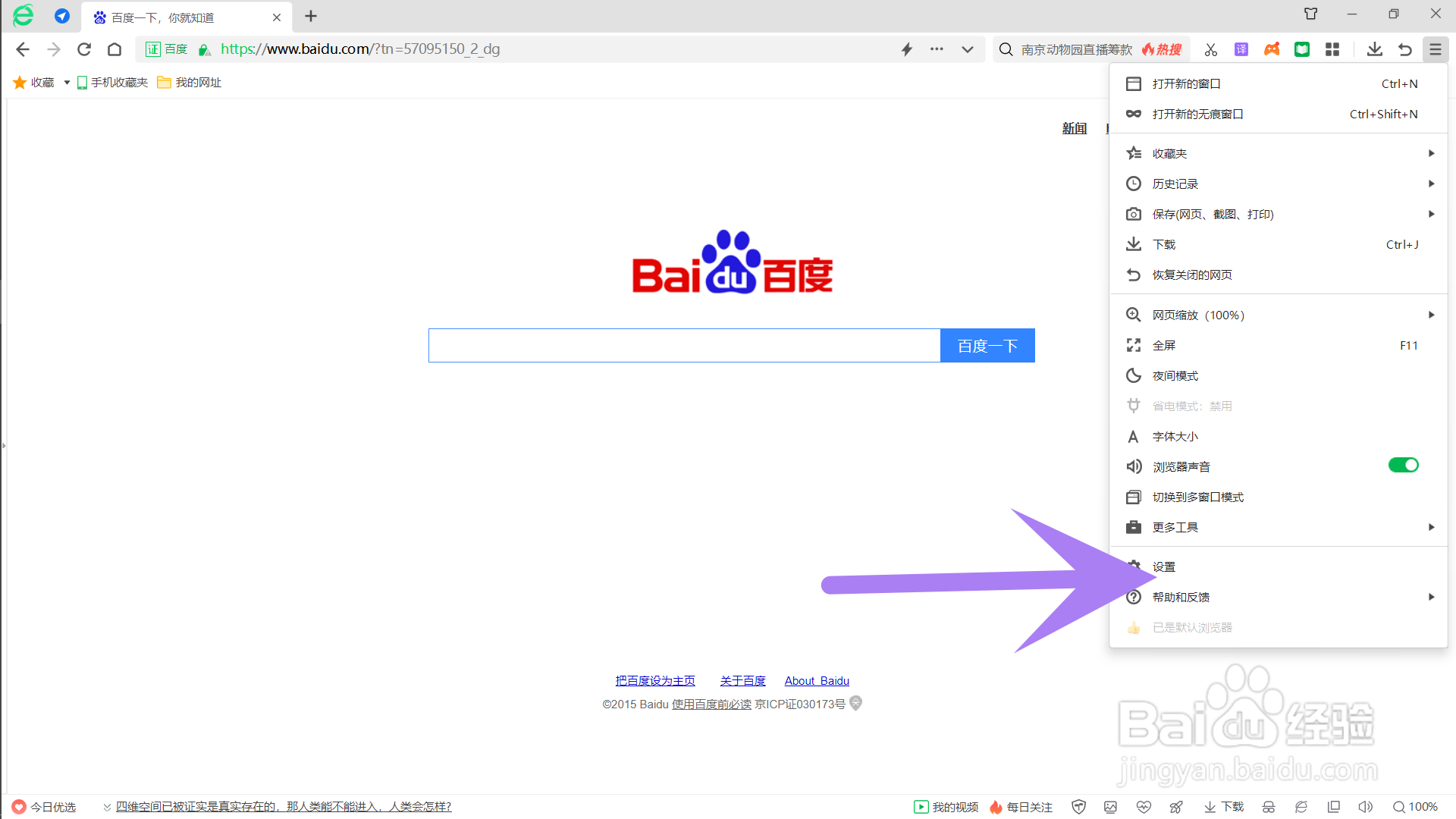The height and width of the screenshot is (819, 1456).
Task: Open the 把百度设为主页 link
Action: click(655, 681)
